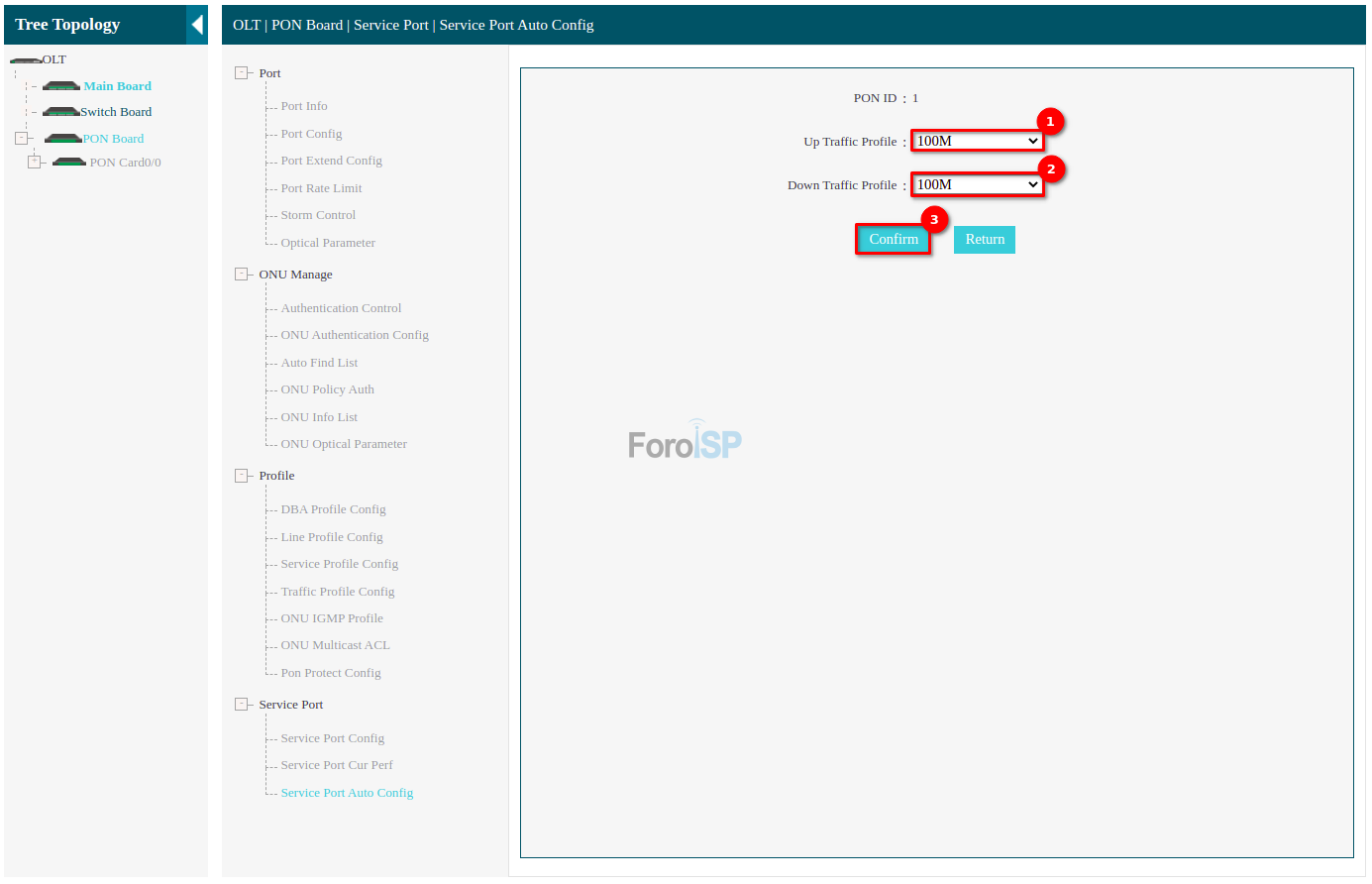This screenshot has height=884, width=1372.
Task: Select Main Board in topology tree
Action: tap(117, 86)
